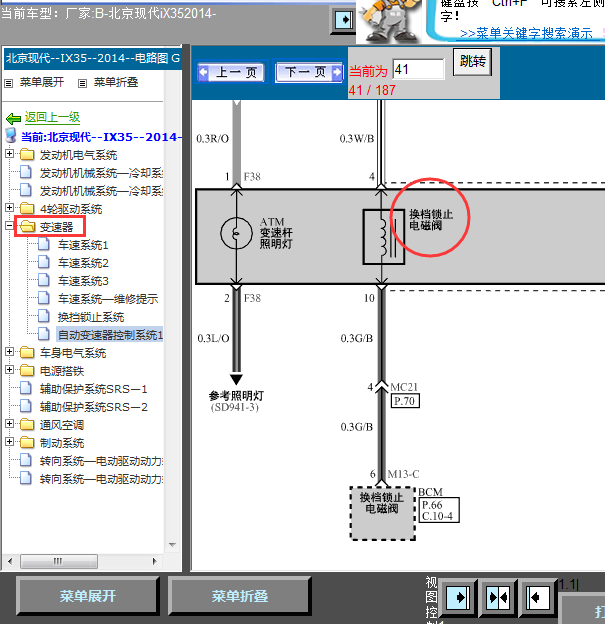
Task: Open the 换挡锁止系统 document
Action: (91, 317)
